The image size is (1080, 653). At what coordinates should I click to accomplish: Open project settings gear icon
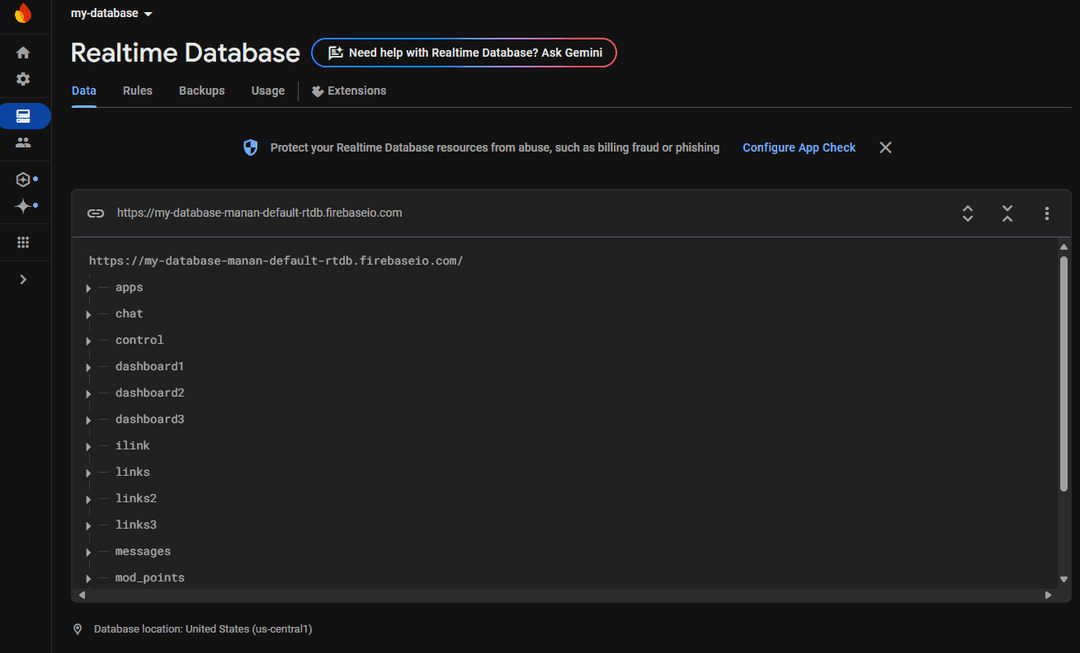tap(23, 79)
